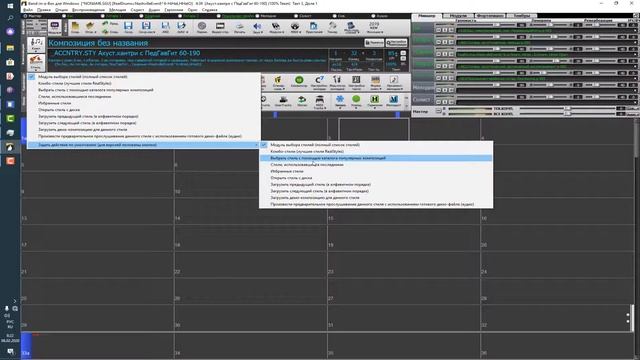The width and height of the screenshot is (640, 360).
Task: Select the Солист radio button in track row
Action: pos(296,16)
